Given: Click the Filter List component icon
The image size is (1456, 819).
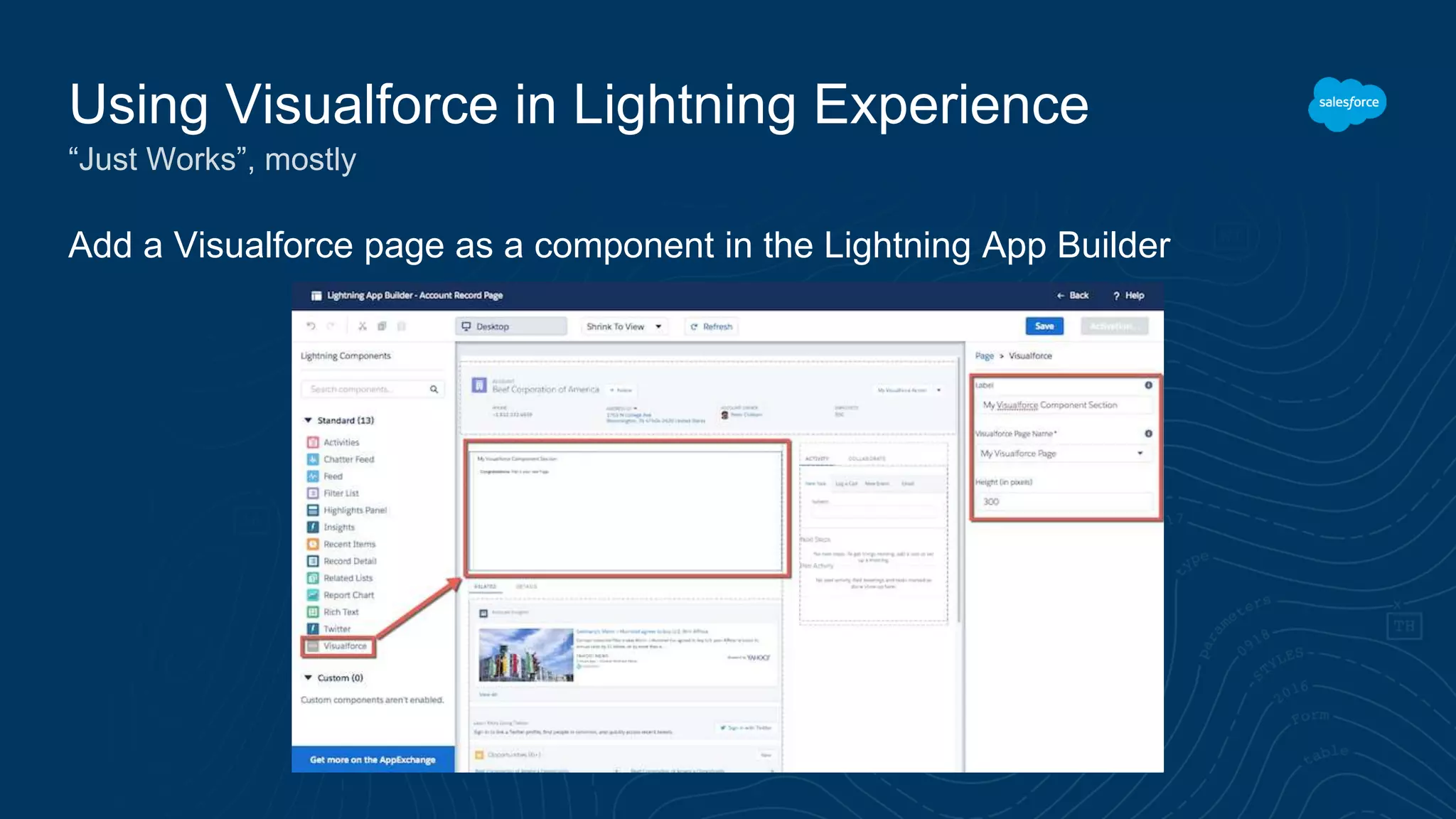Looking at the screenshot, I should [x=313, y=493].
